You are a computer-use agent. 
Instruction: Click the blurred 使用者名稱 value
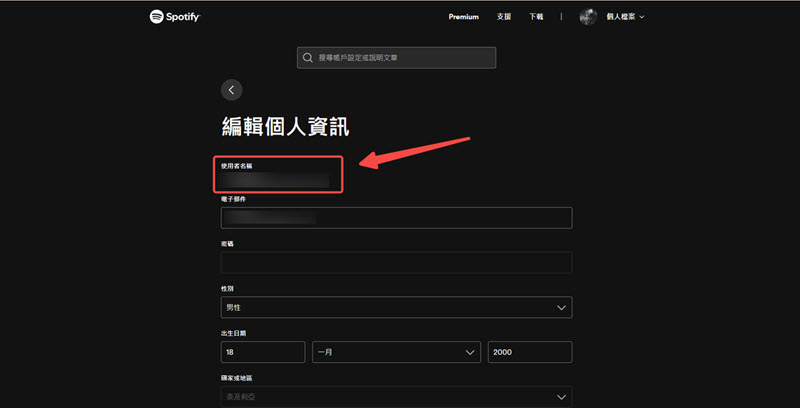(x=276, y=181)
